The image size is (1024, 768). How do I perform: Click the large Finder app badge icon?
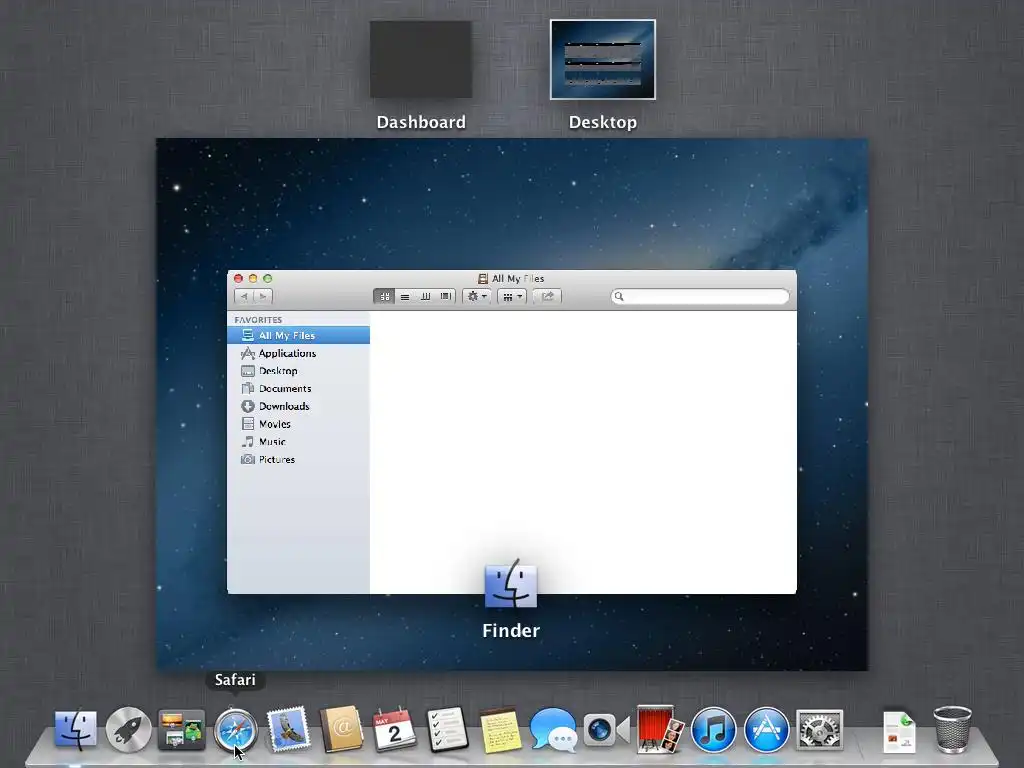[x=511, y=584]
